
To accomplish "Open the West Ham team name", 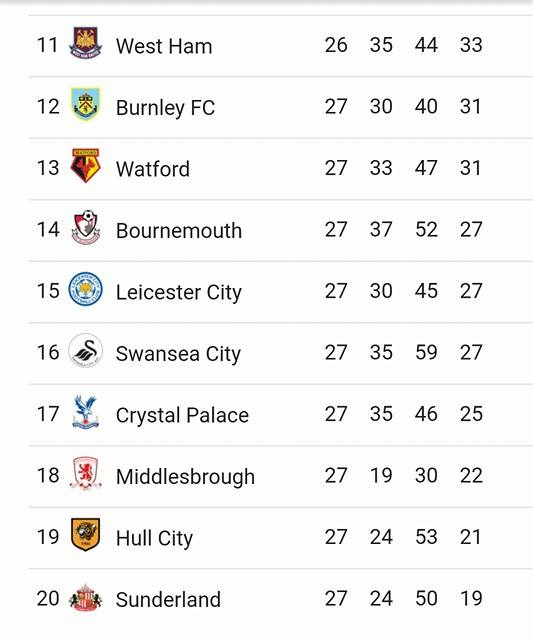I will 164,46.
